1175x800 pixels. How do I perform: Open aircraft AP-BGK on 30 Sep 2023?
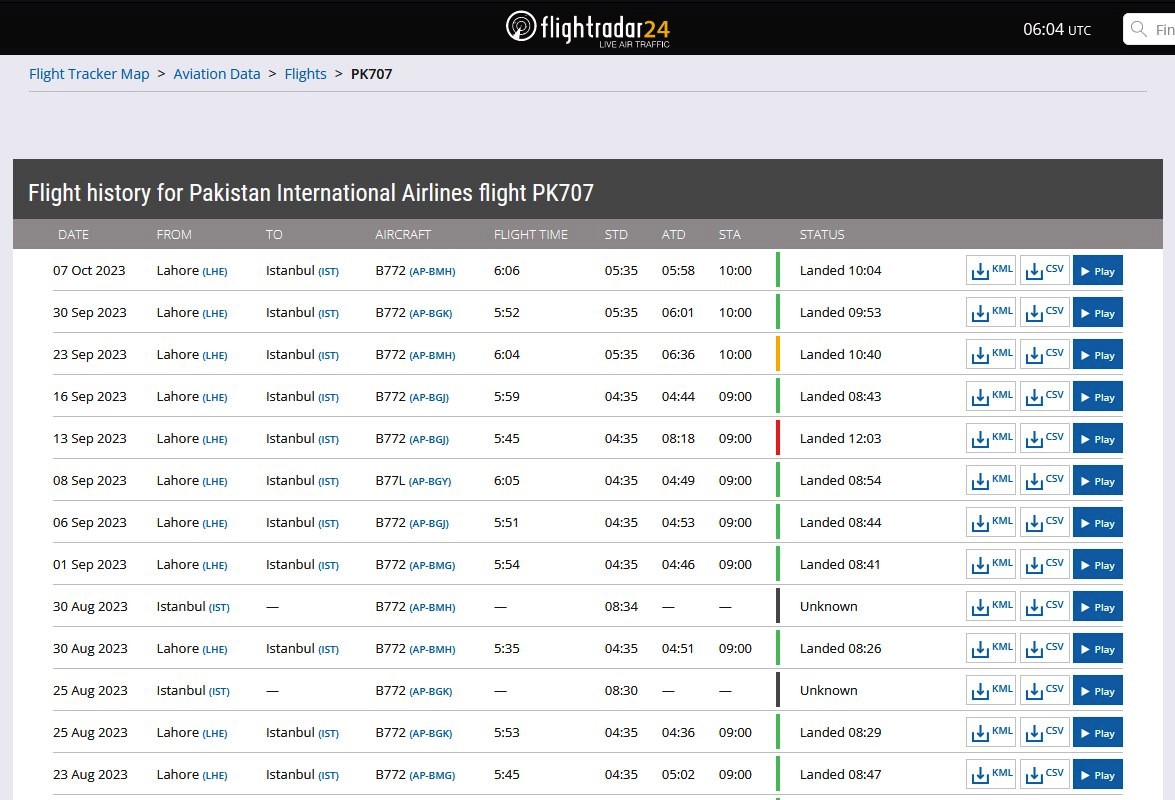pyautogui.click(x=431, y=313)
